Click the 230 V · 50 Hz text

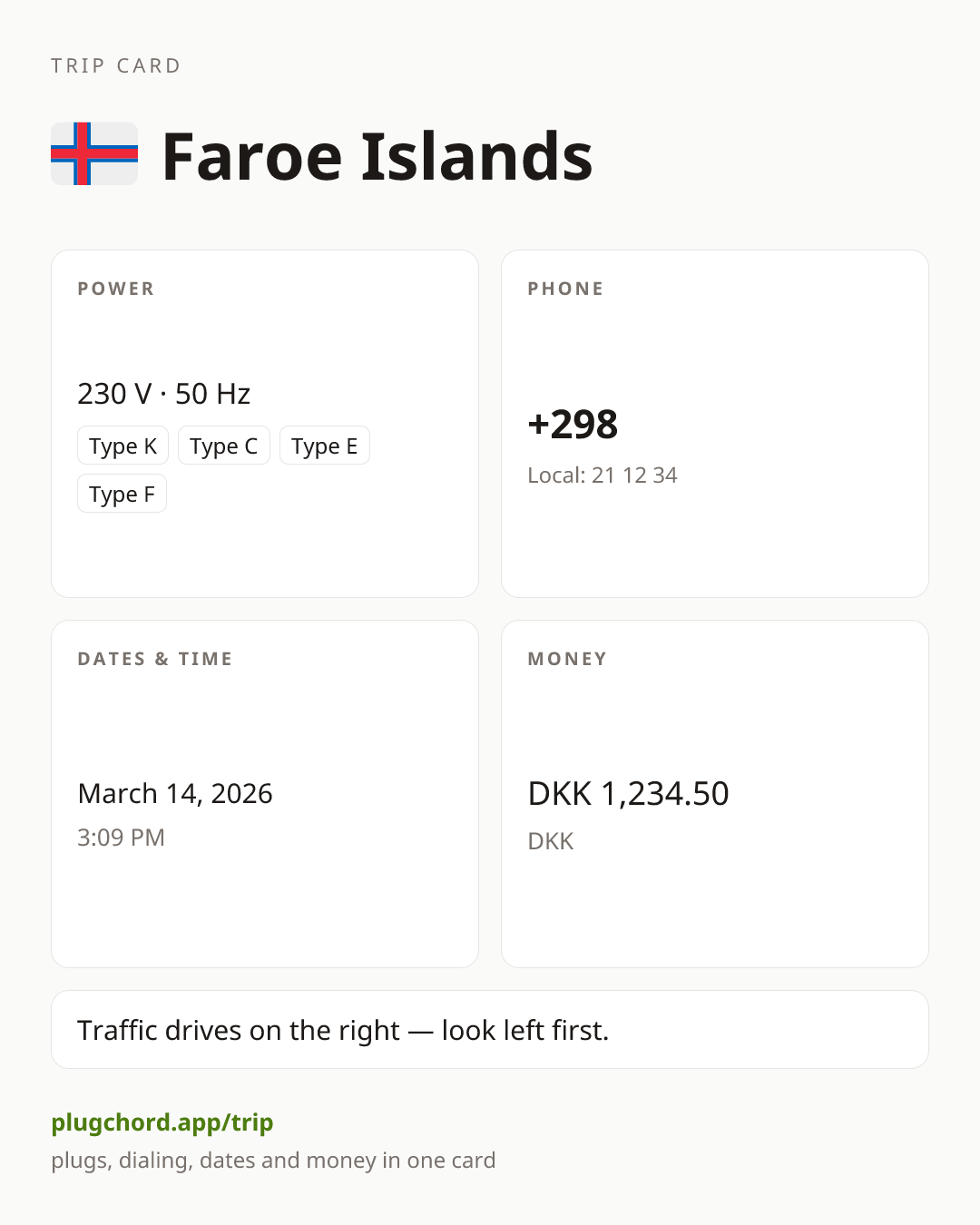point(164,394)
